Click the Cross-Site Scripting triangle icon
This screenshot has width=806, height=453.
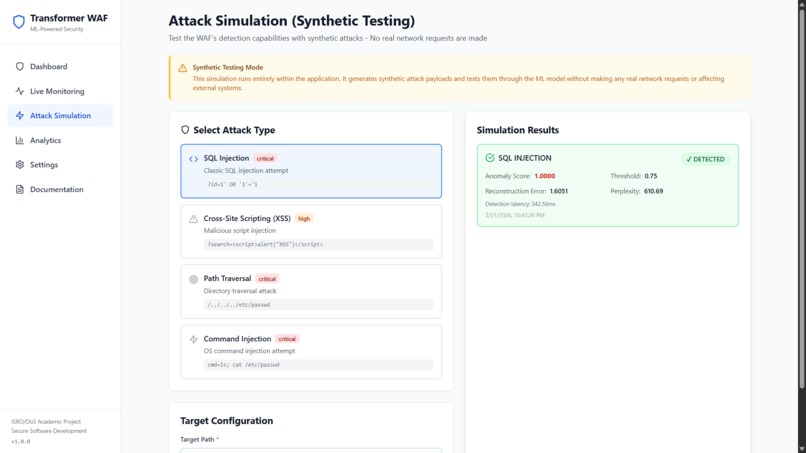coord(193,219)
